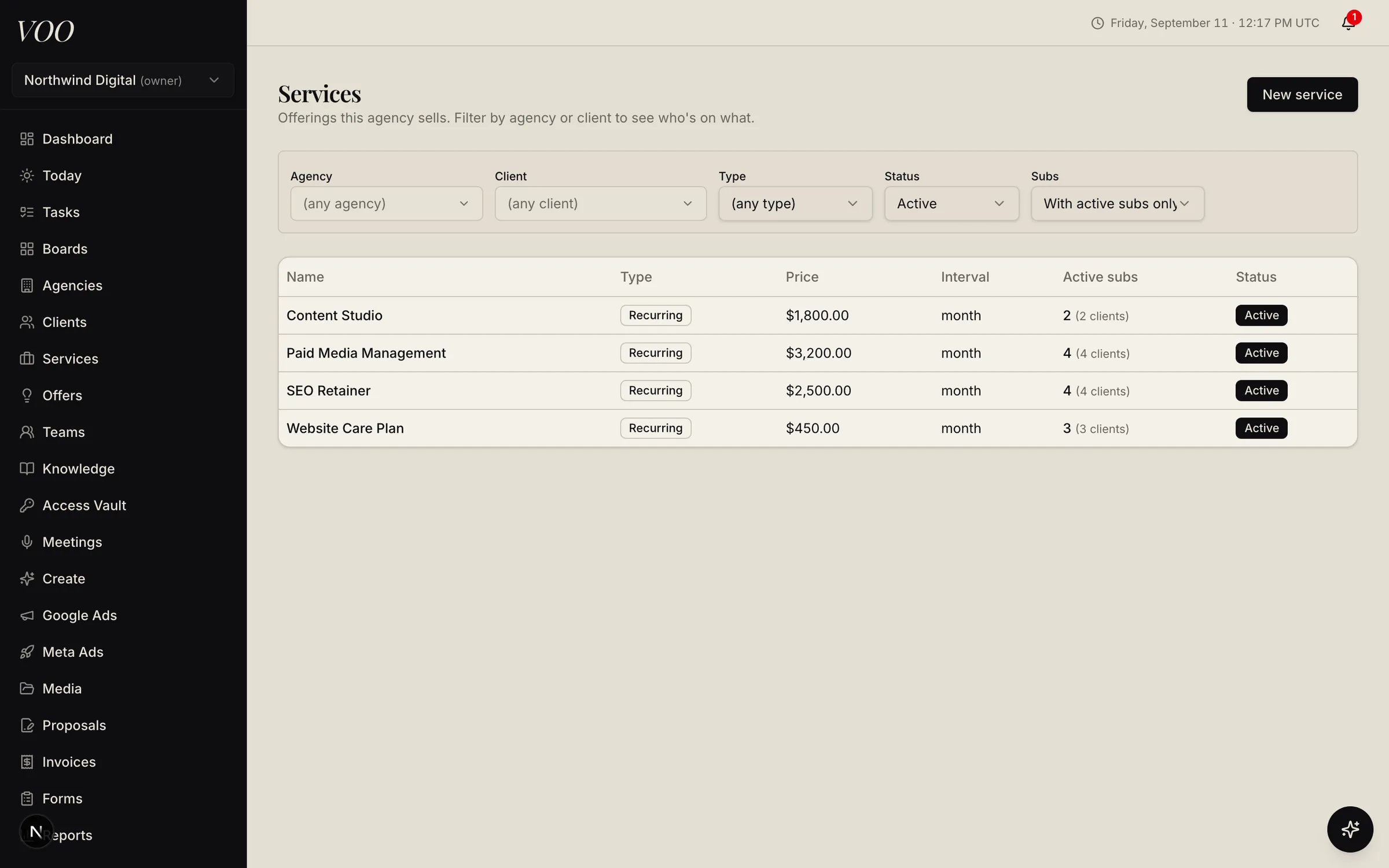Open the Content Studio service row
Viewport: 1389px width, 868px height.
(817, 315)
